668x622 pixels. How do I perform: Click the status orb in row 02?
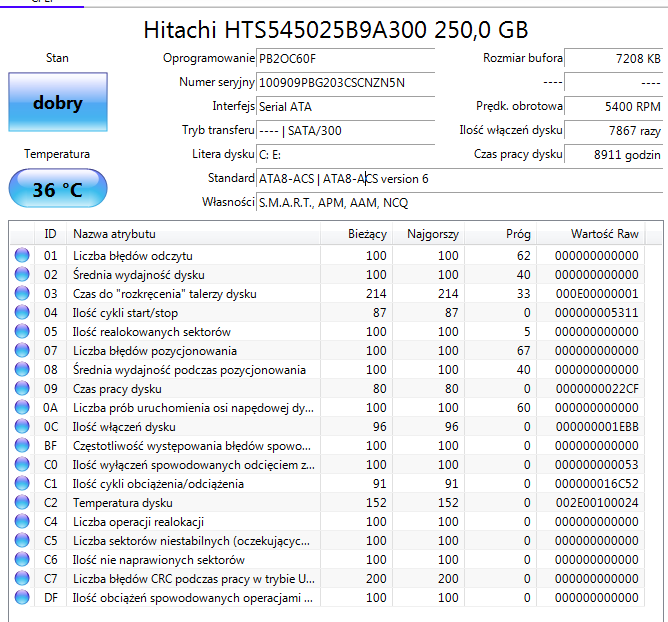click(x=22, y=274)
